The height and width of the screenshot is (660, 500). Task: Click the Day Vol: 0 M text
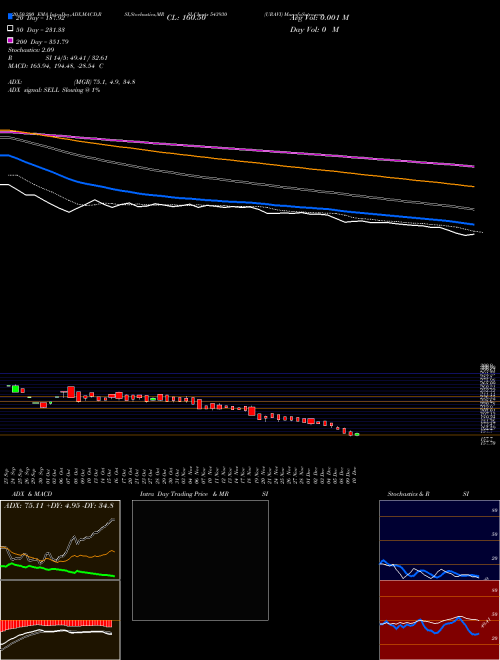click(x=314, y=29)
